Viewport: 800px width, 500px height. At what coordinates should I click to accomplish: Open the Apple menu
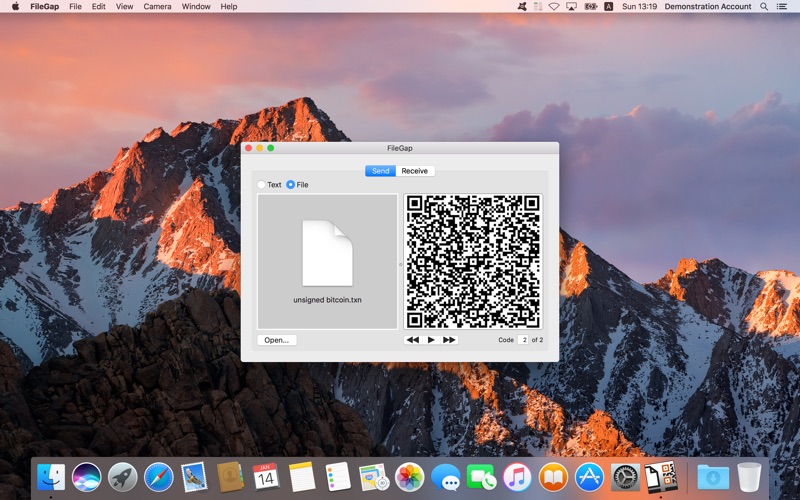point(15,7)
